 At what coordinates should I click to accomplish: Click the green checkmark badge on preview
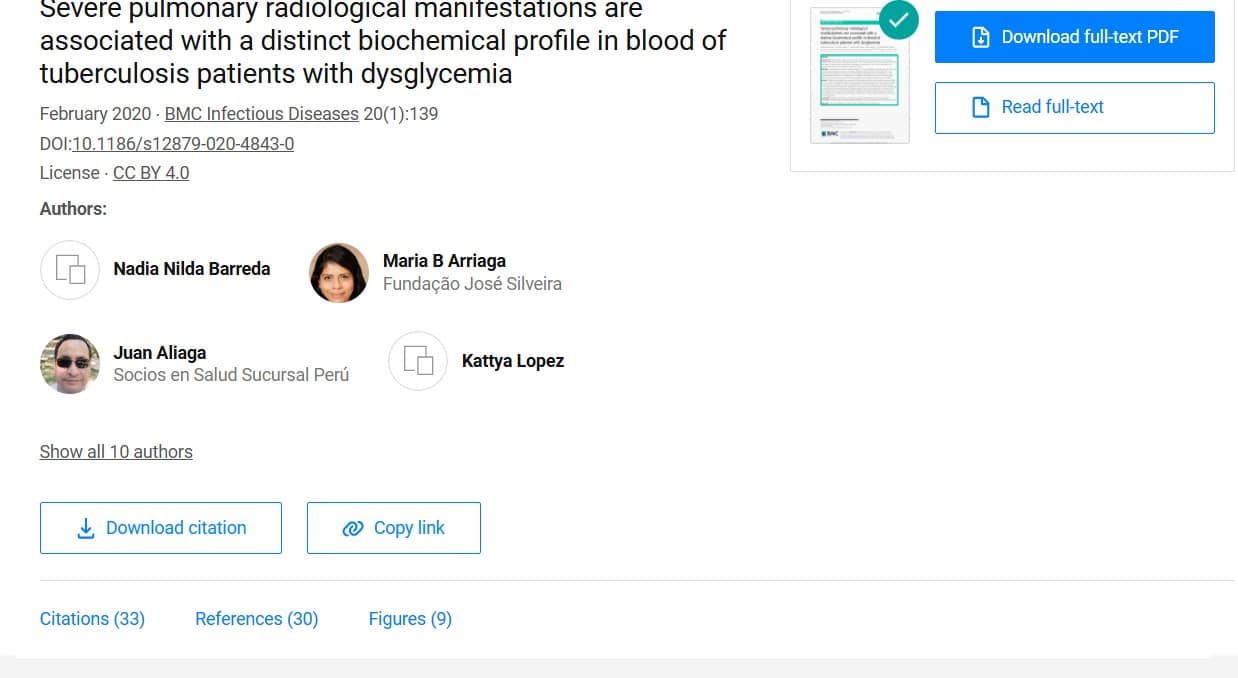[899, 18]
